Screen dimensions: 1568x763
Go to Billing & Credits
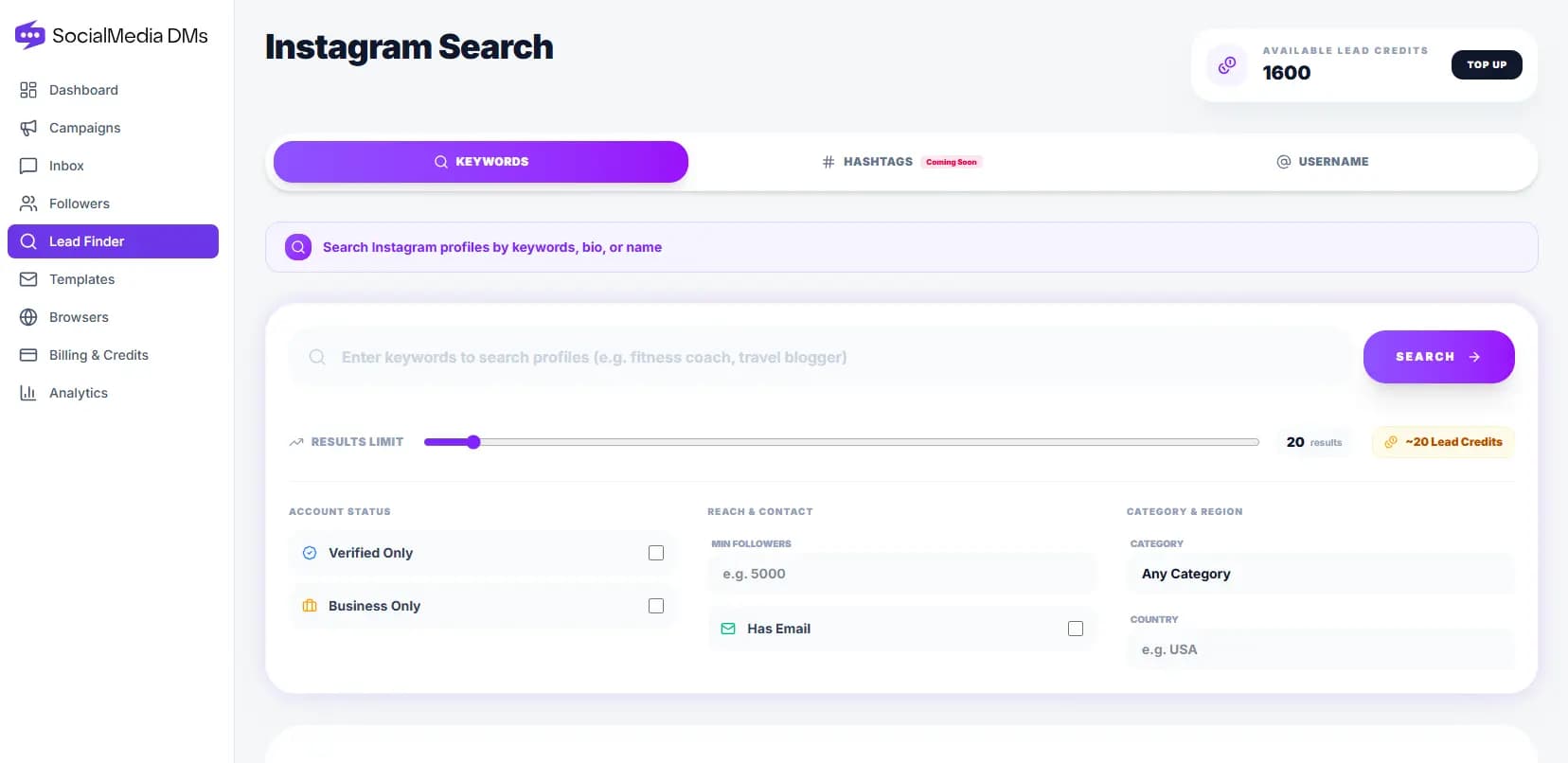113,355
